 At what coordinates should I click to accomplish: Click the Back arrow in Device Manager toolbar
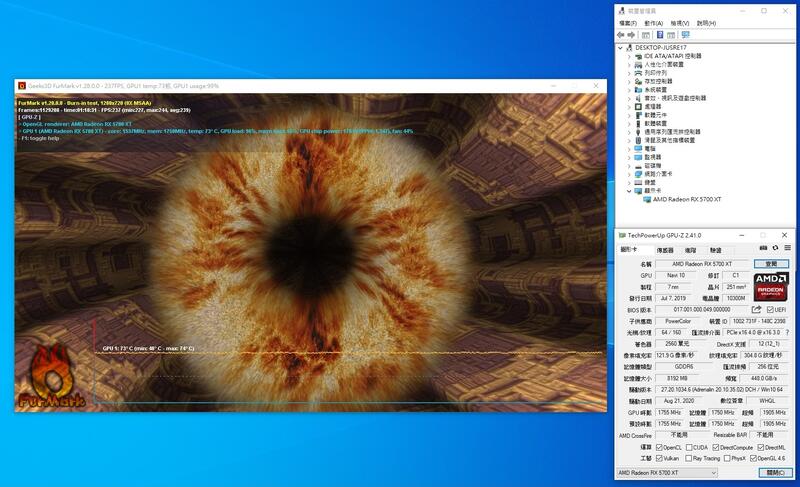pos(620,35)
